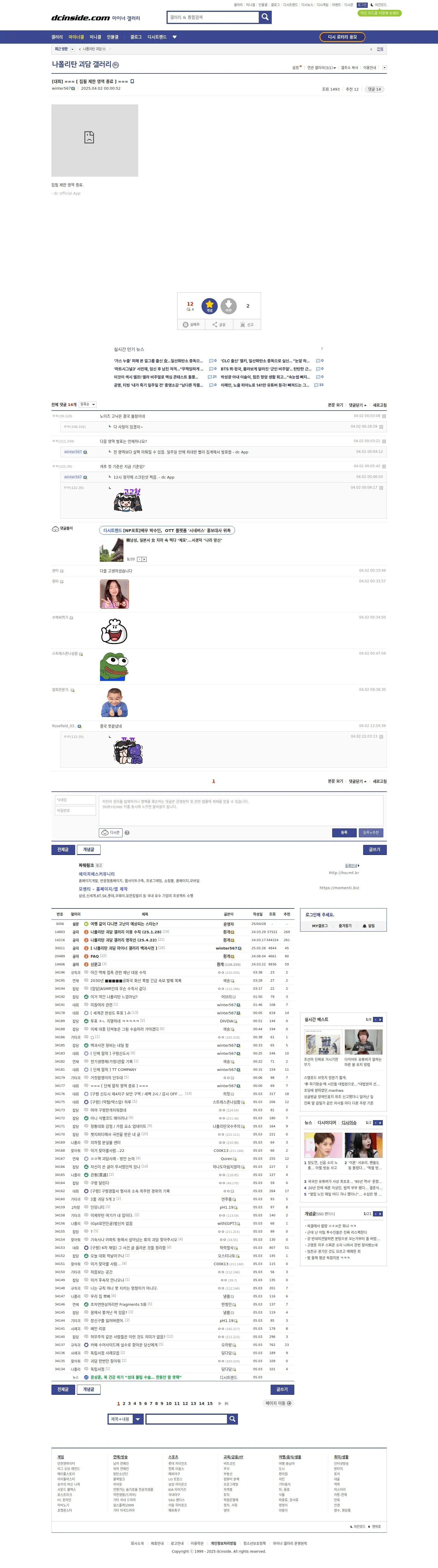Open the 디시콘 emoticon picker
Image resolution: width=438 pixels, height=1568 pixels.
point(111,832)
